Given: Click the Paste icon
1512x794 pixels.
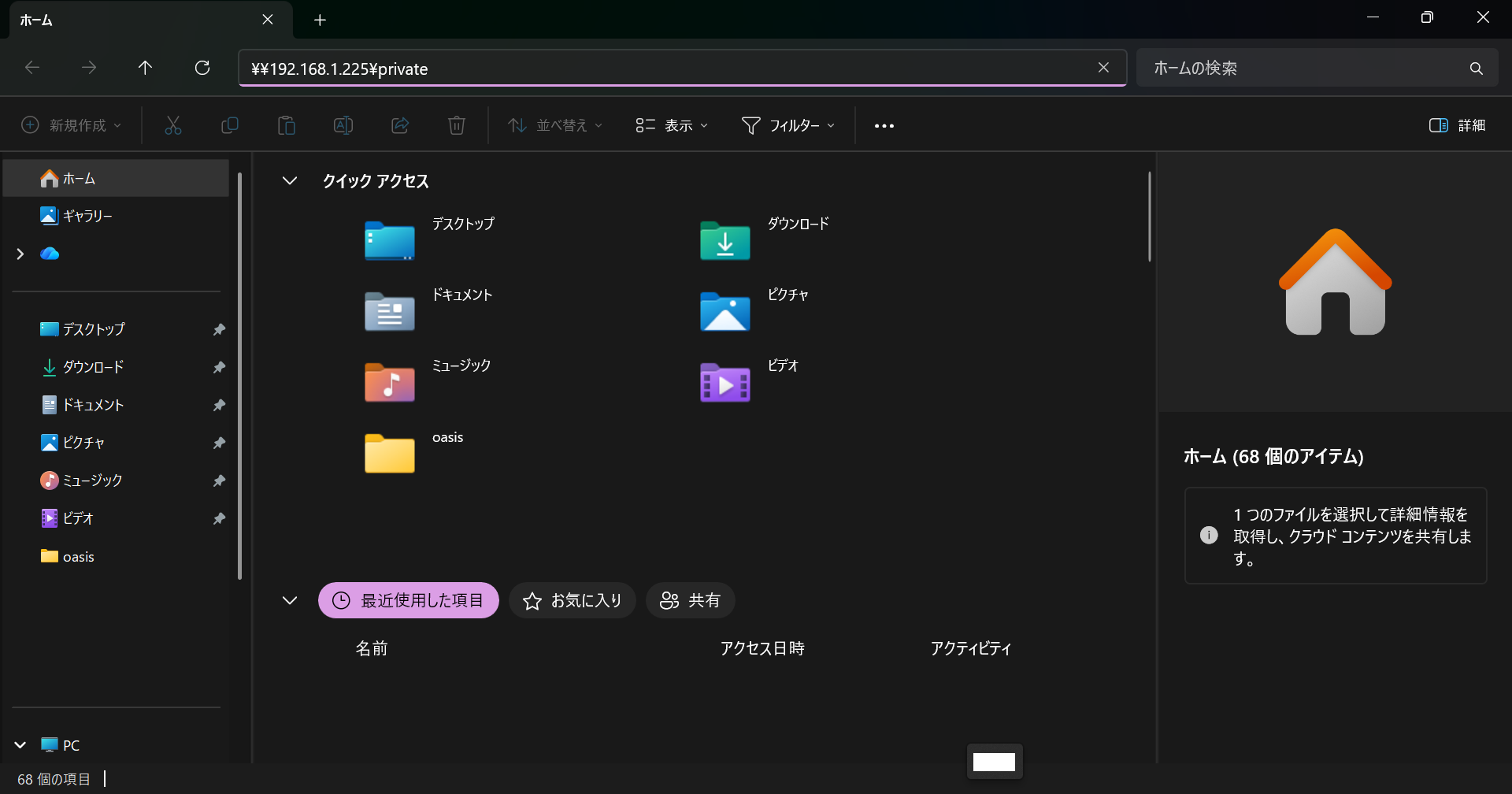Looking at the screenshot, I should point(287,125).
